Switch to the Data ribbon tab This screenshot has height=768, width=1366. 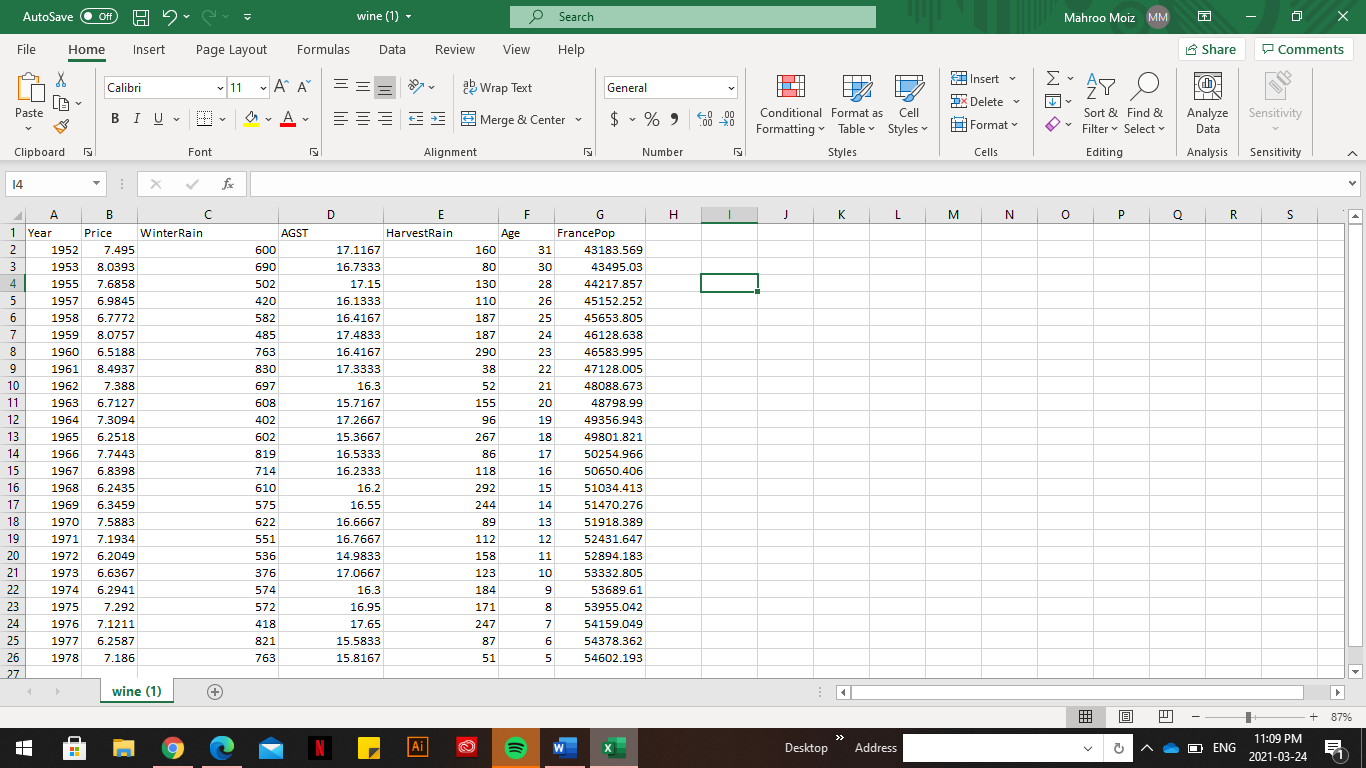point(392,49)
